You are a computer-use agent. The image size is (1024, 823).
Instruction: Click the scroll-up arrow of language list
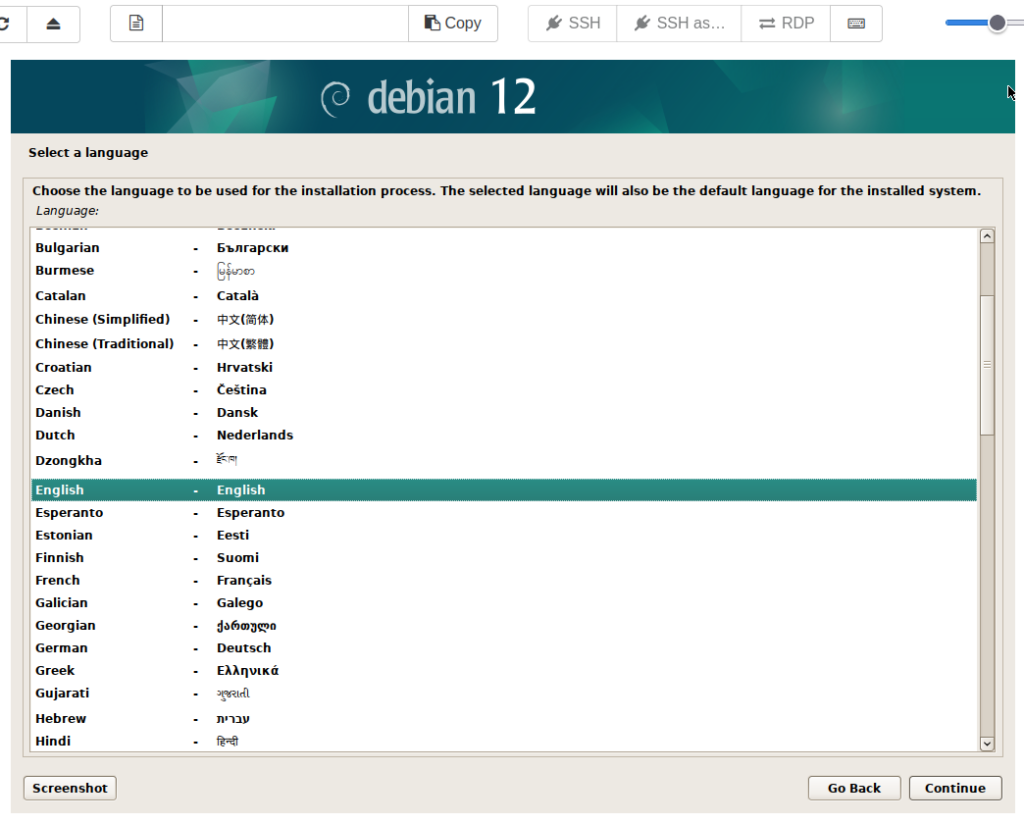pos(987,237)
